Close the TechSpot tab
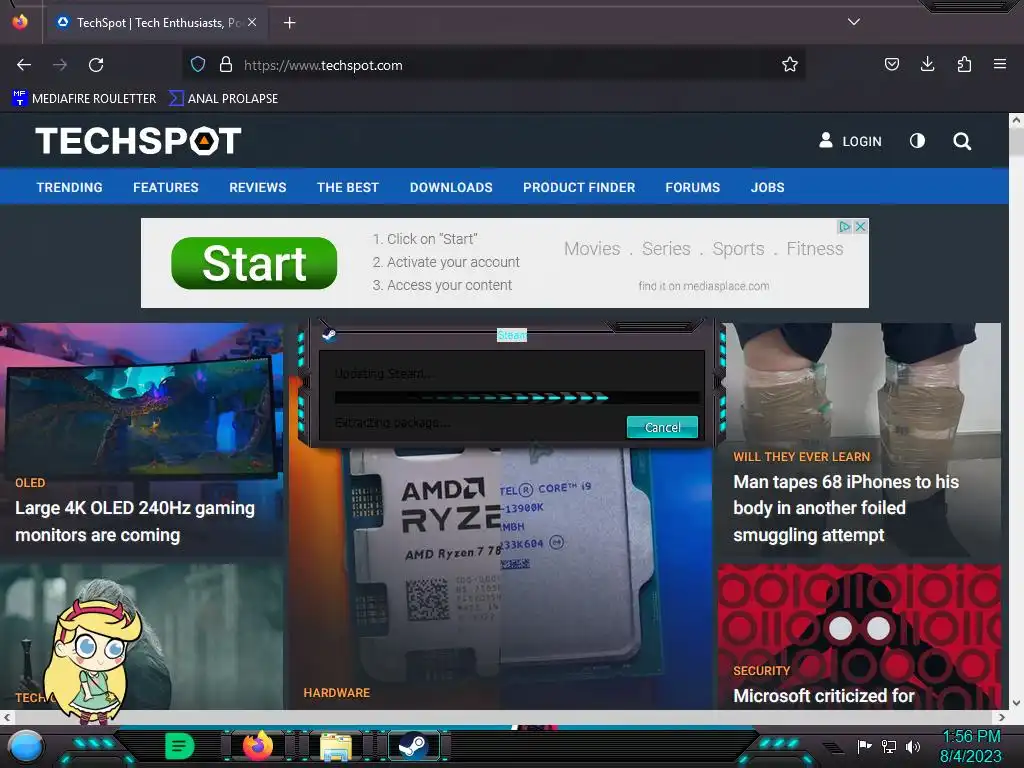Viewport: 1024px width, 768px height. [x=252, y=23]
